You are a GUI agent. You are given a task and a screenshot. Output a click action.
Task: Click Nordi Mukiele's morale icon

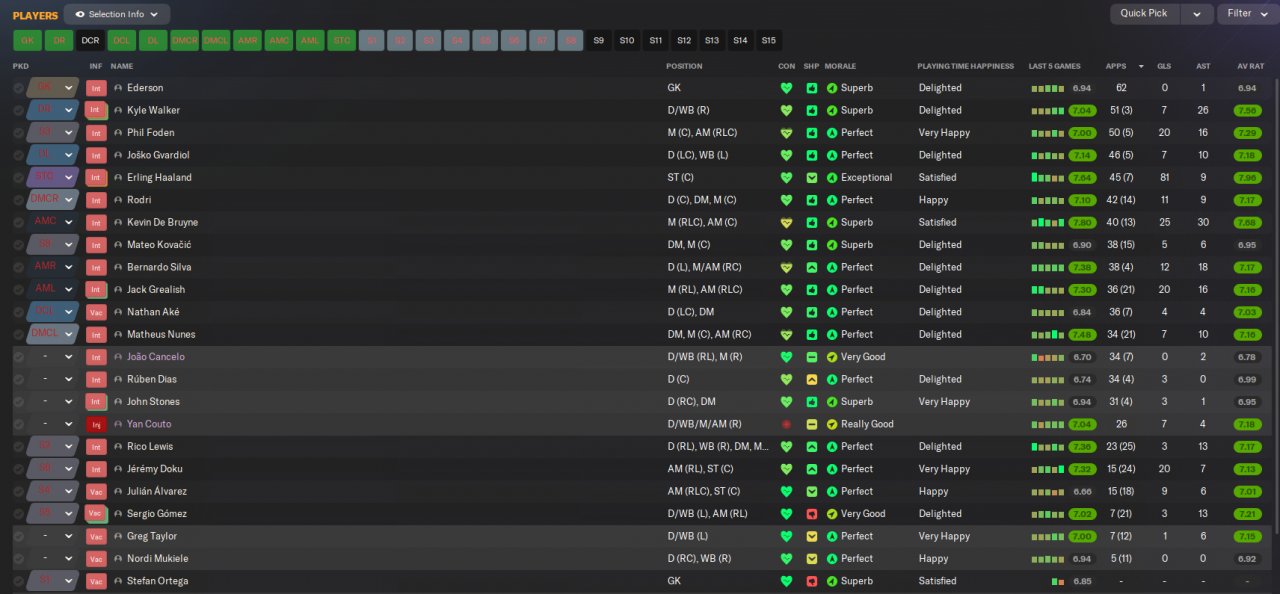[x=832, y=559]
